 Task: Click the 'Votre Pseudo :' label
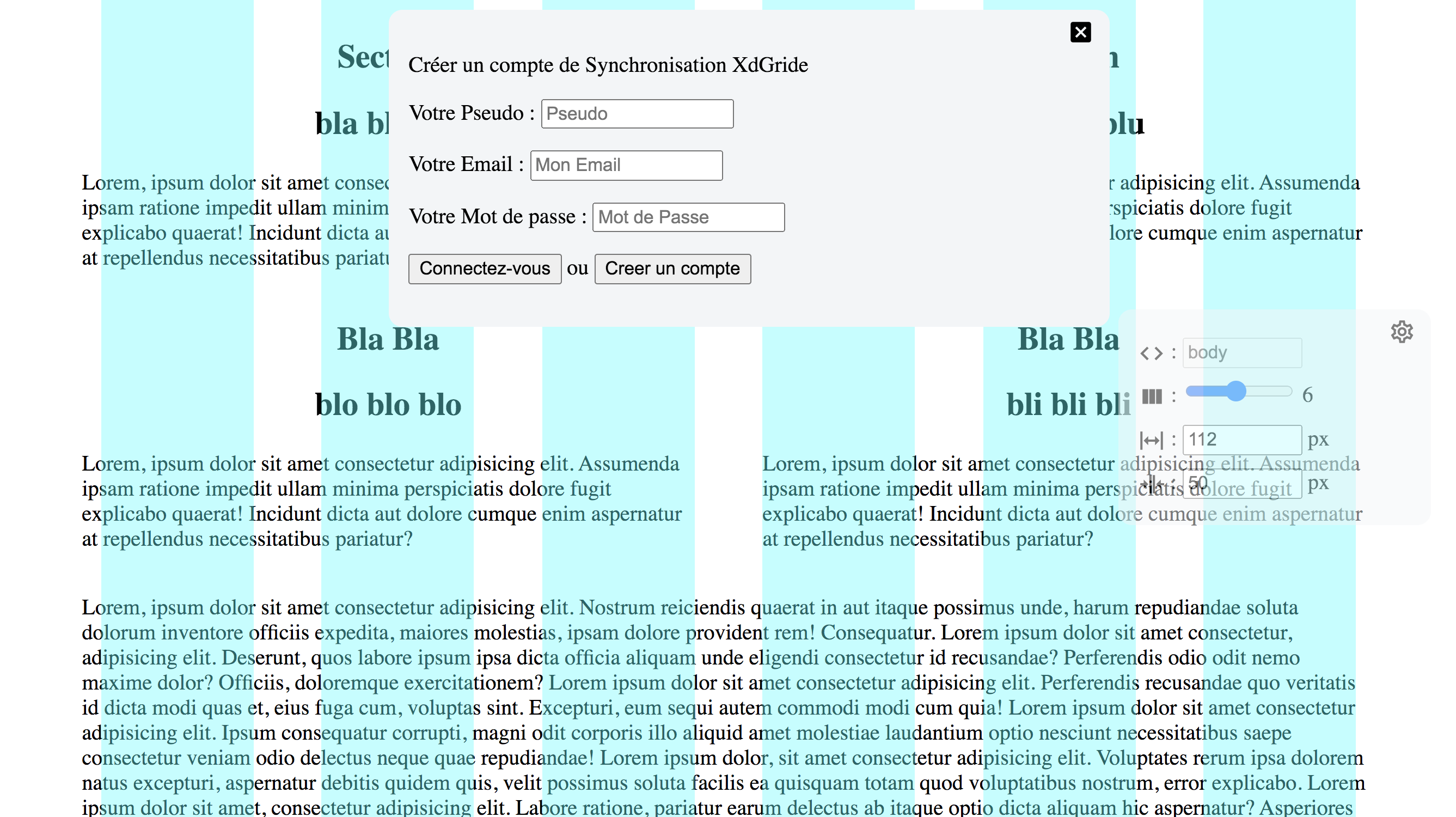(472, 113)
